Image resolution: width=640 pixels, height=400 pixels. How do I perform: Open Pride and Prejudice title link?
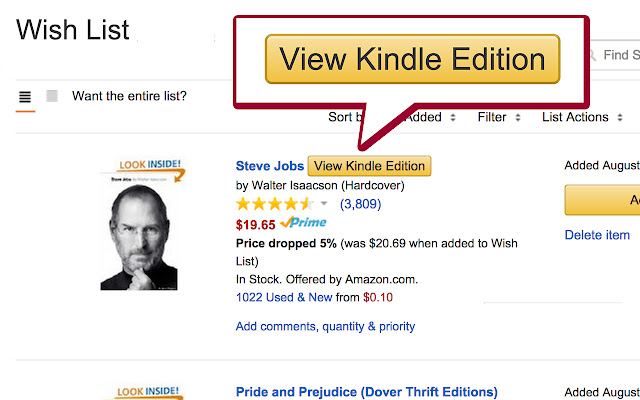(367, 392)
